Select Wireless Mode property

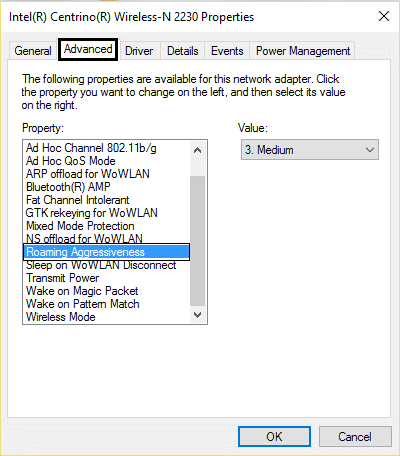(61, 317)
